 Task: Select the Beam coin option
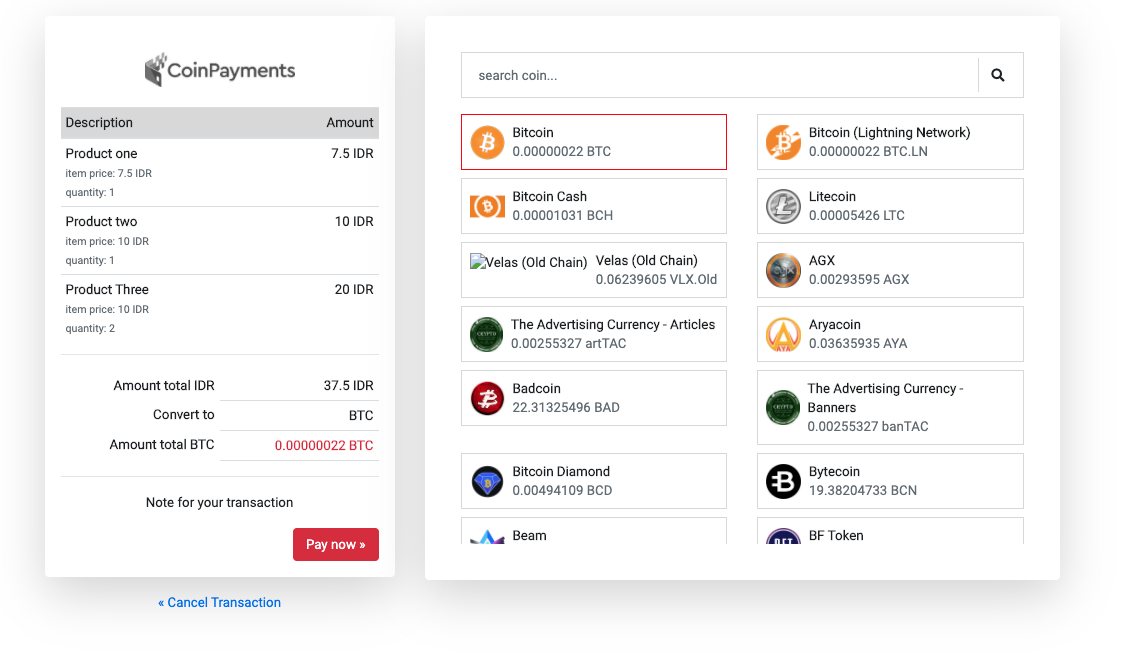point(593,533)
